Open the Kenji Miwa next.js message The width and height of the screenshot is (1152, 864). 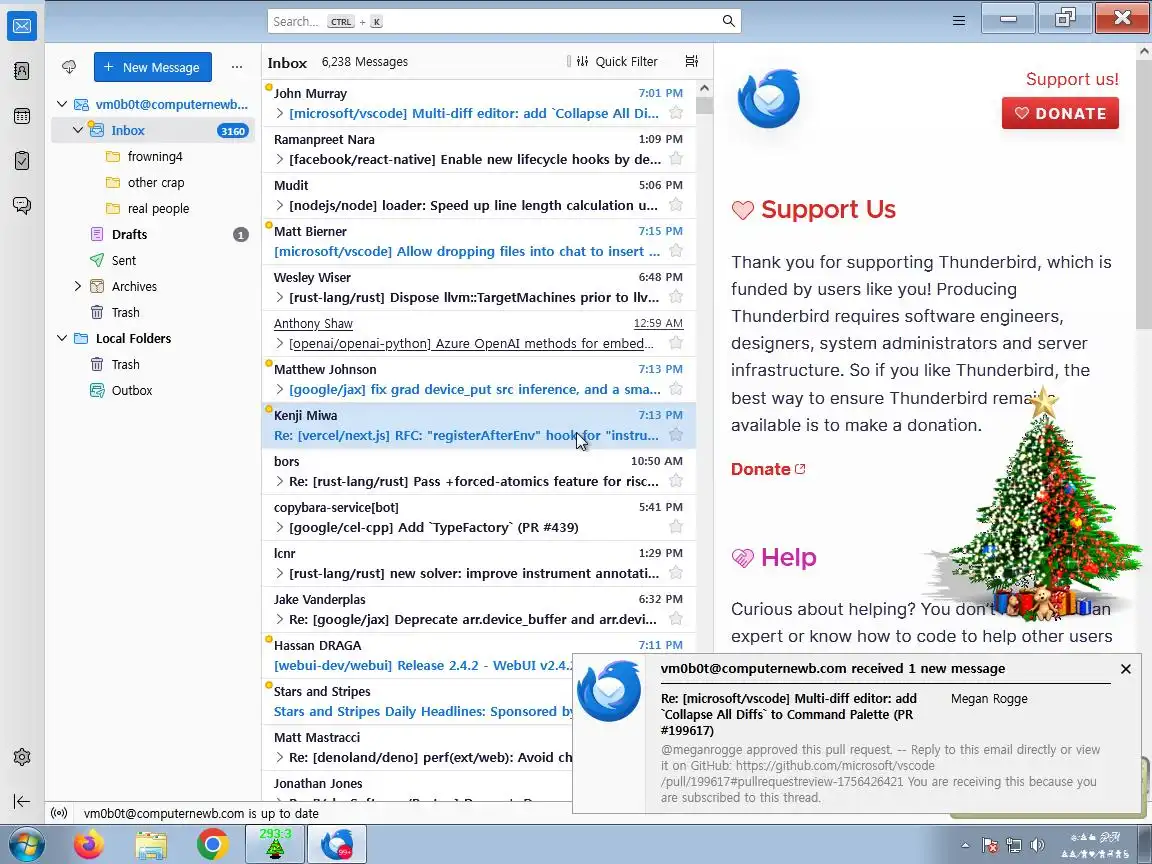point(479,425)
